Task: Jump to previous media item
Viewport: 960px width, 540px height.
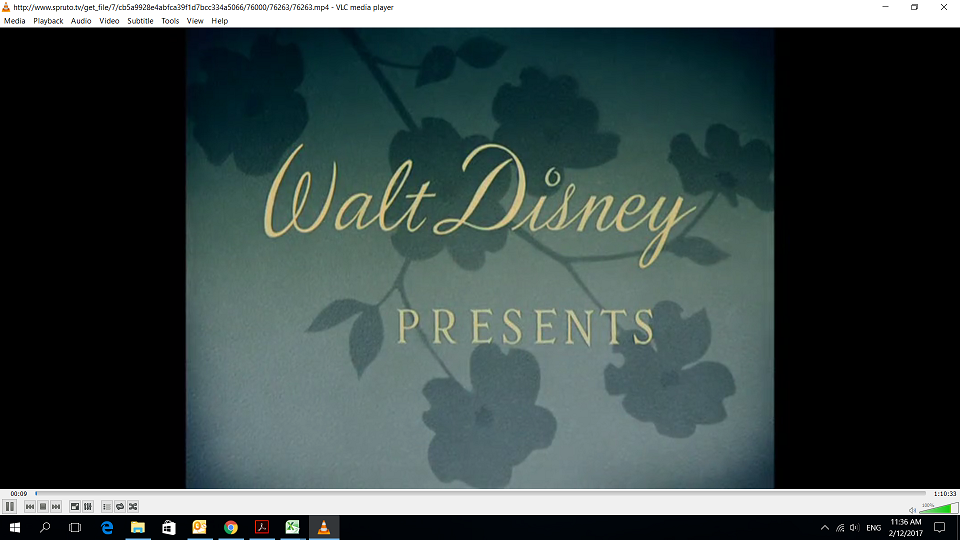Action: click(x=29, y=506)
